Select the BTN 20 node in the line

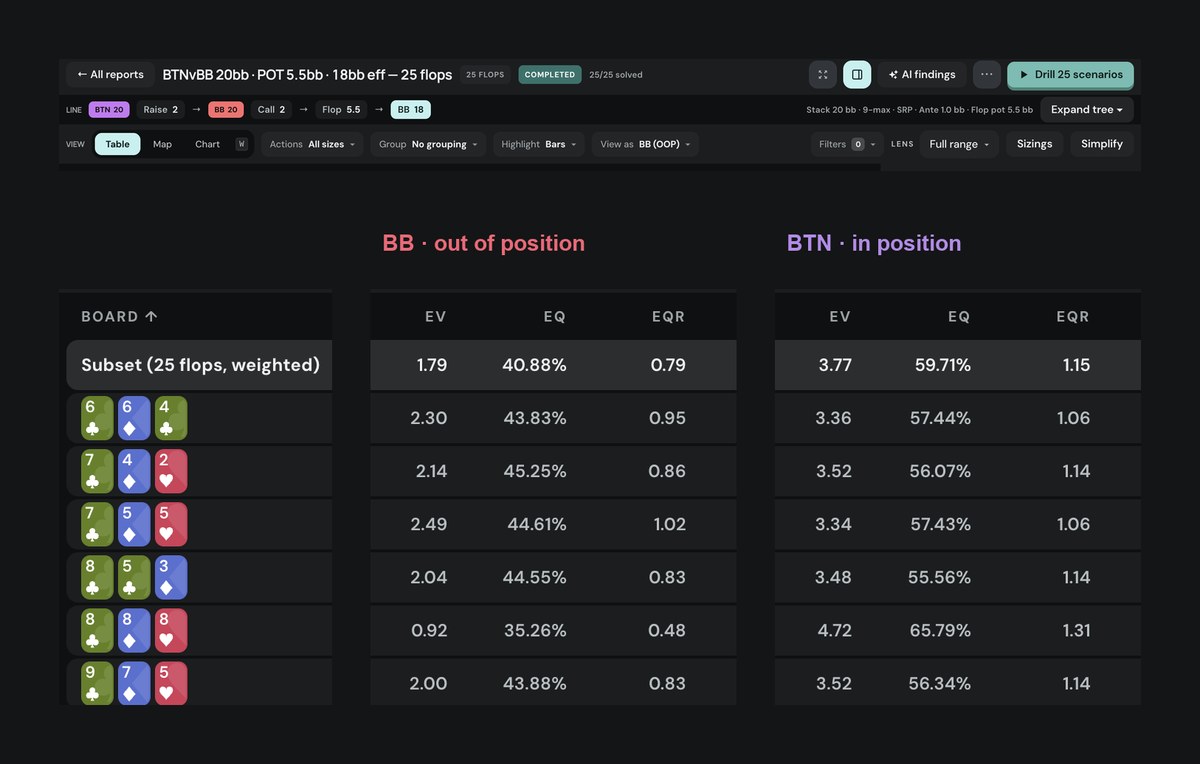coord(110,110)
